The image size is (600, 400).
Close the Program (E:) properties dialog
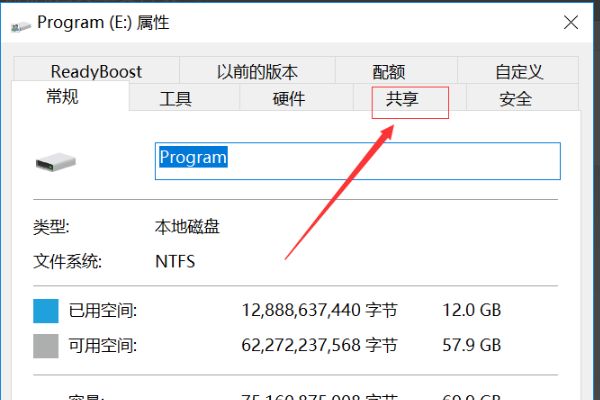[571, 23]
